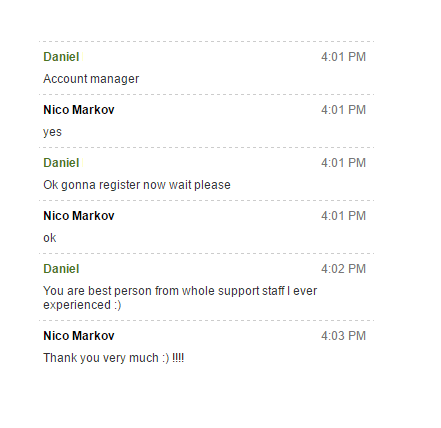The width and height of the screenshot is (441, 428).
Task: Select 'Ok gonna register now wait please' message
Action: point(137,185)
